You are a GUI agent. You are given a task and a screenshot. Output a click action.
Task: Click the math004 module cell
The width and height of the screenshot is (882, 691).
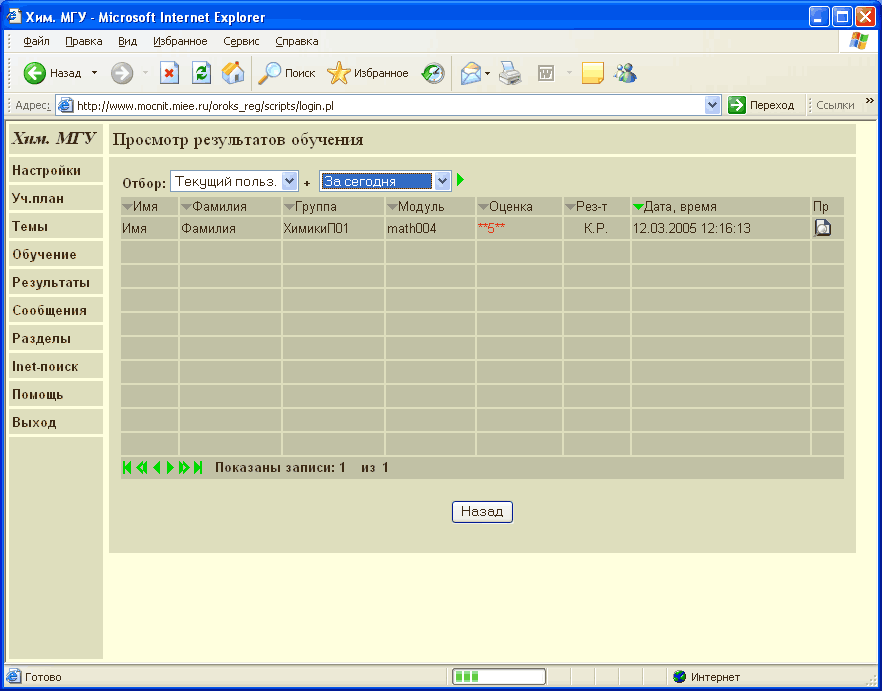[x=430, y=228]
